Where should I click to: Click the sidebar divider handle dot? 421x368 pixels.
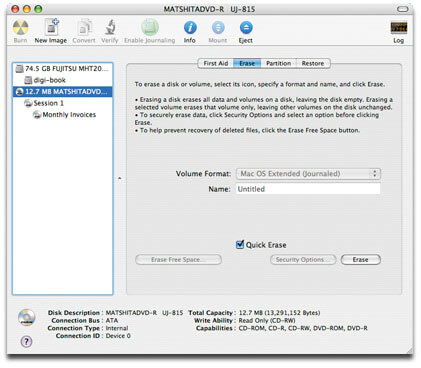pyautogui.click(x=120, y=179)
